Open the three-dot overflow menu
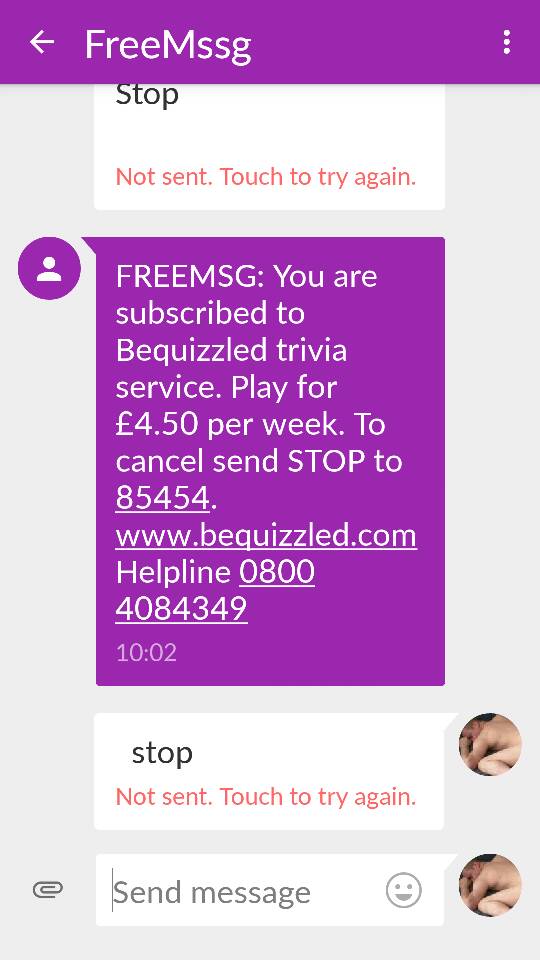The width and height of the screenshot is (540, 960). (506, 42)
